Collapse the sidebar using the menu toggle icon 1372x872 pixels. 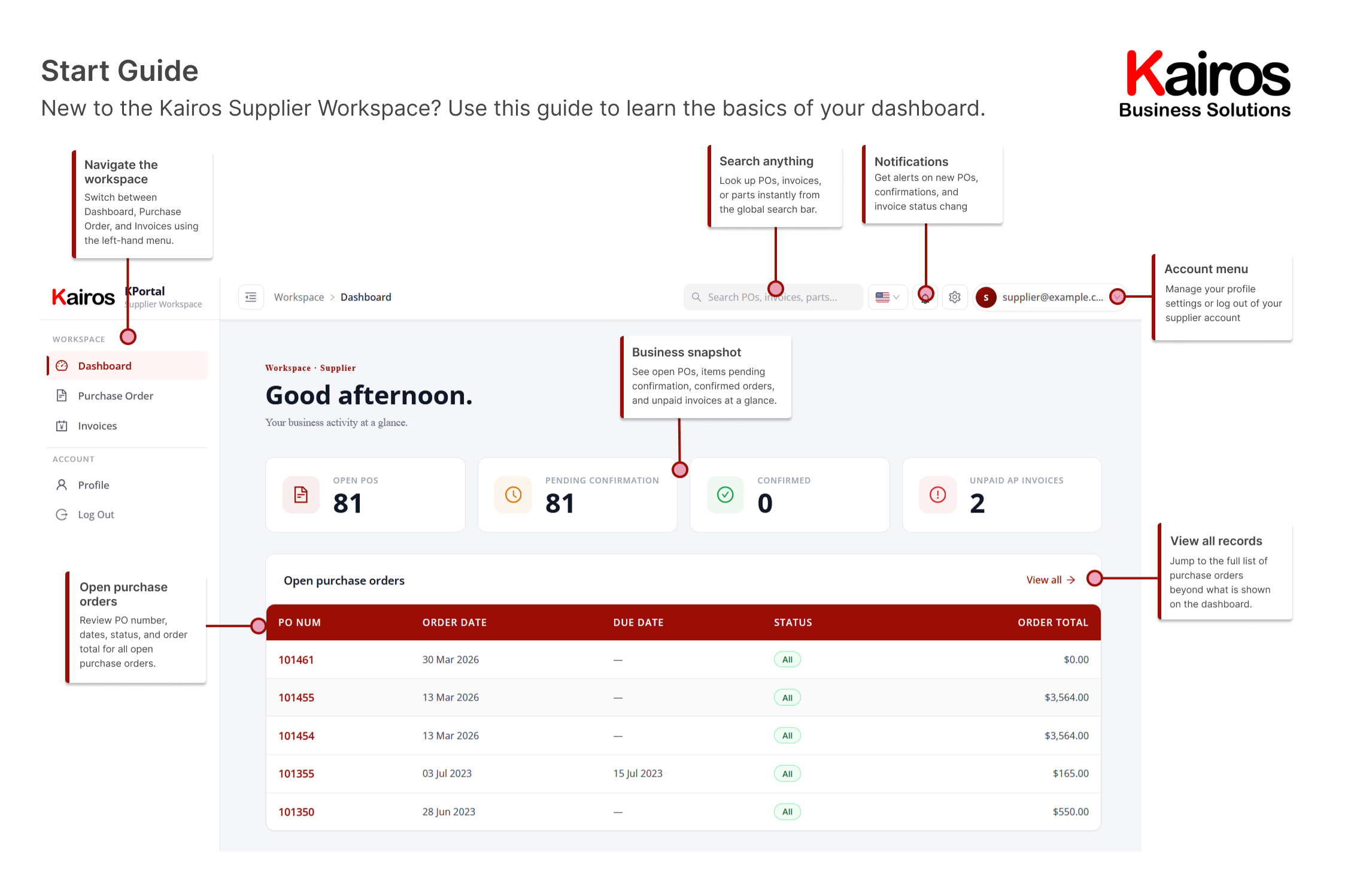pos(251,297)
